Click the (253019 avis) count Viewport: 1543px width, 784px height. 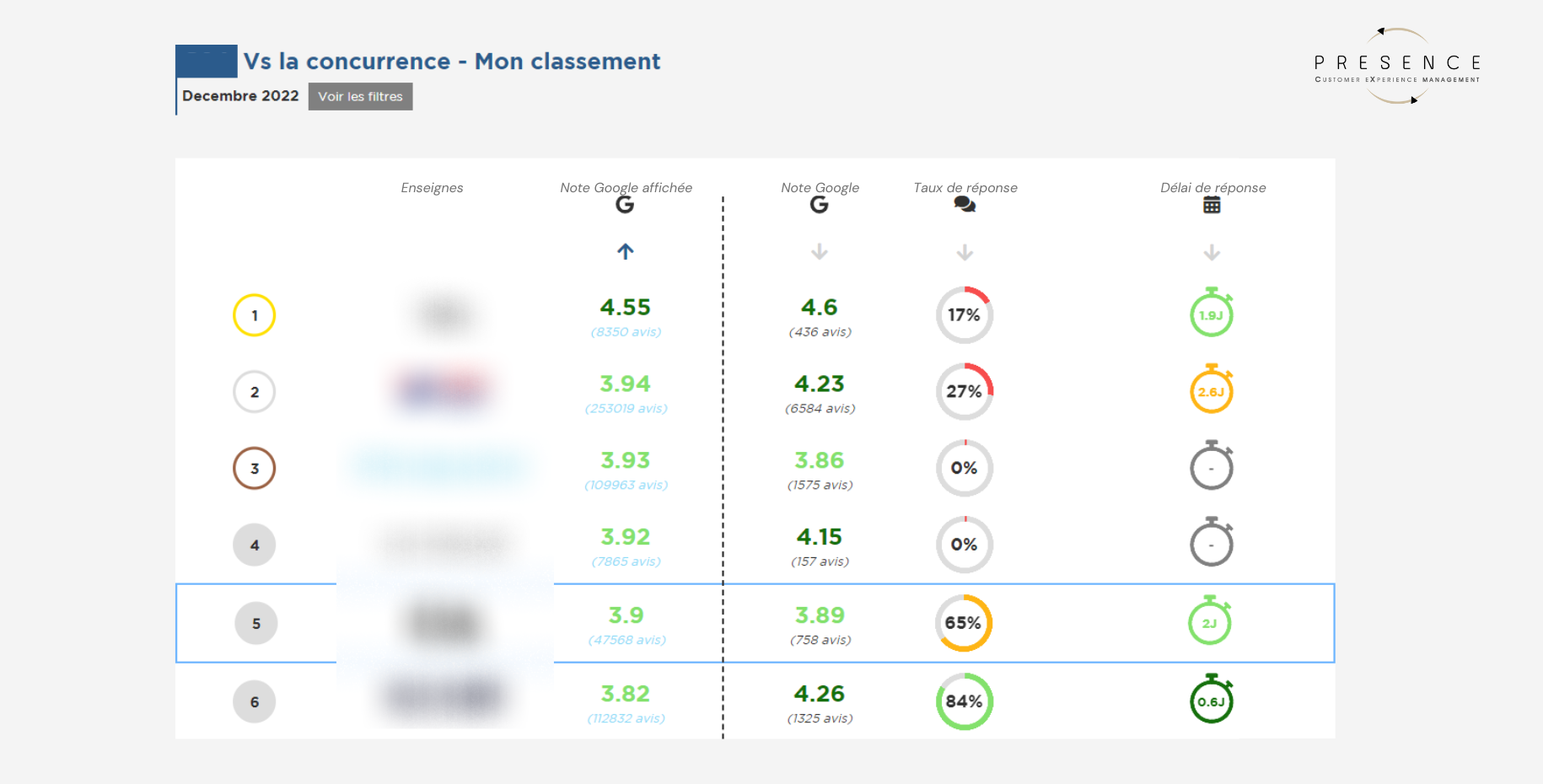coord(626,409)
